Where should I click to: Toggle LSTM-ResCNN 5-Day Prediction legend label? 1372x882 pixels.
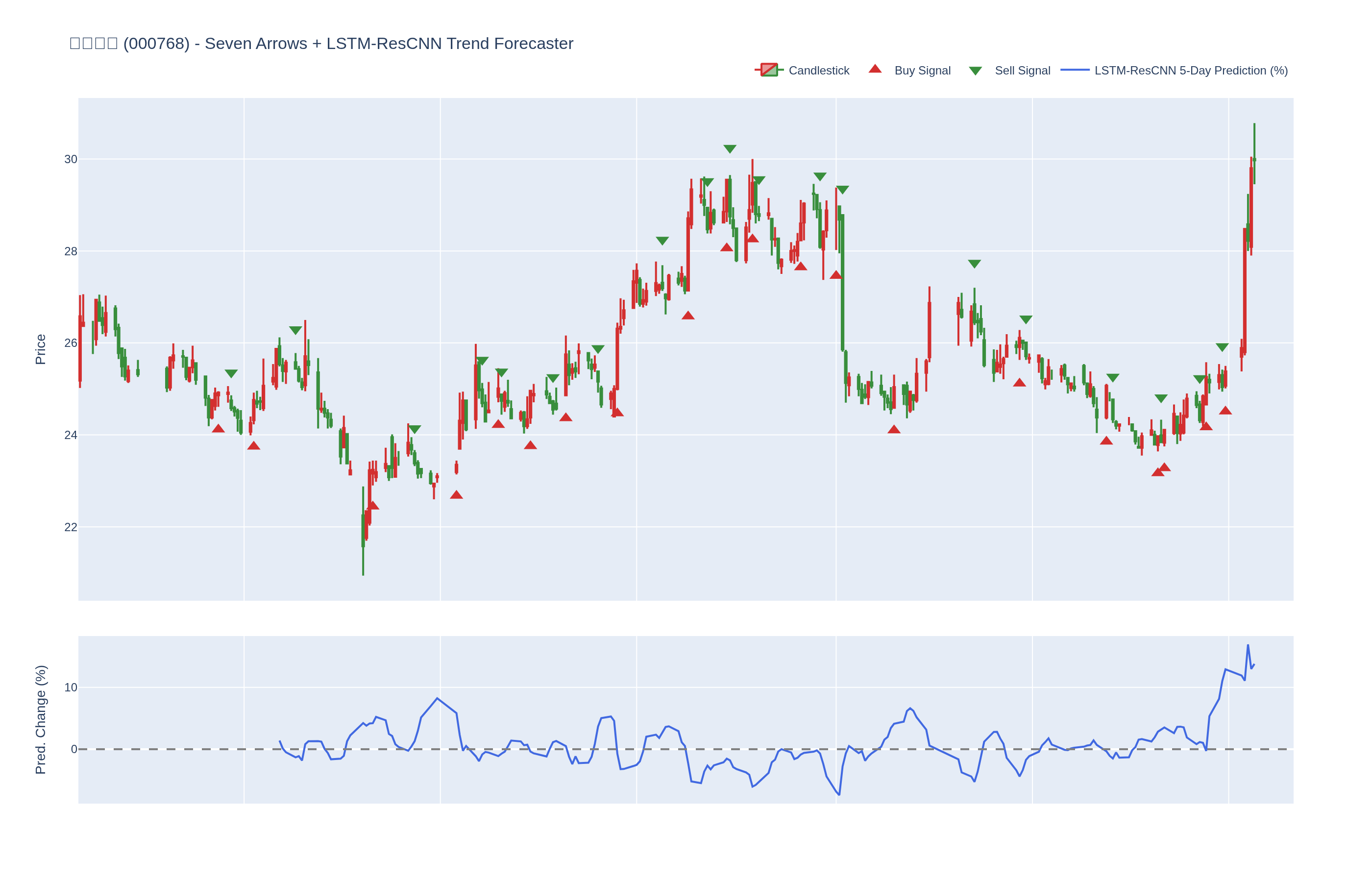[1191, 71]
